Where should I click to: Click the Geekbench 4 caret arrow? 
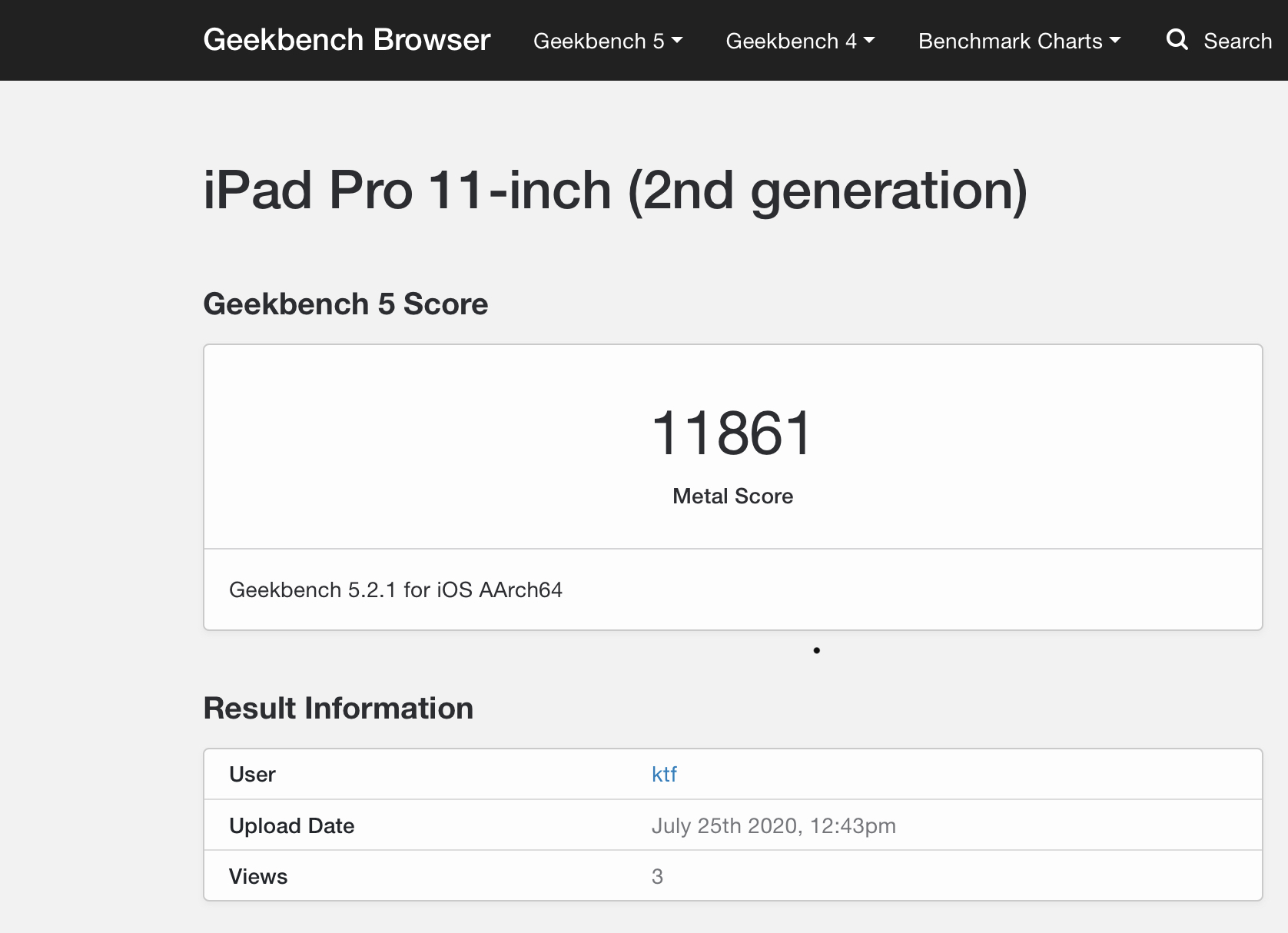click(x=869, y=41)
